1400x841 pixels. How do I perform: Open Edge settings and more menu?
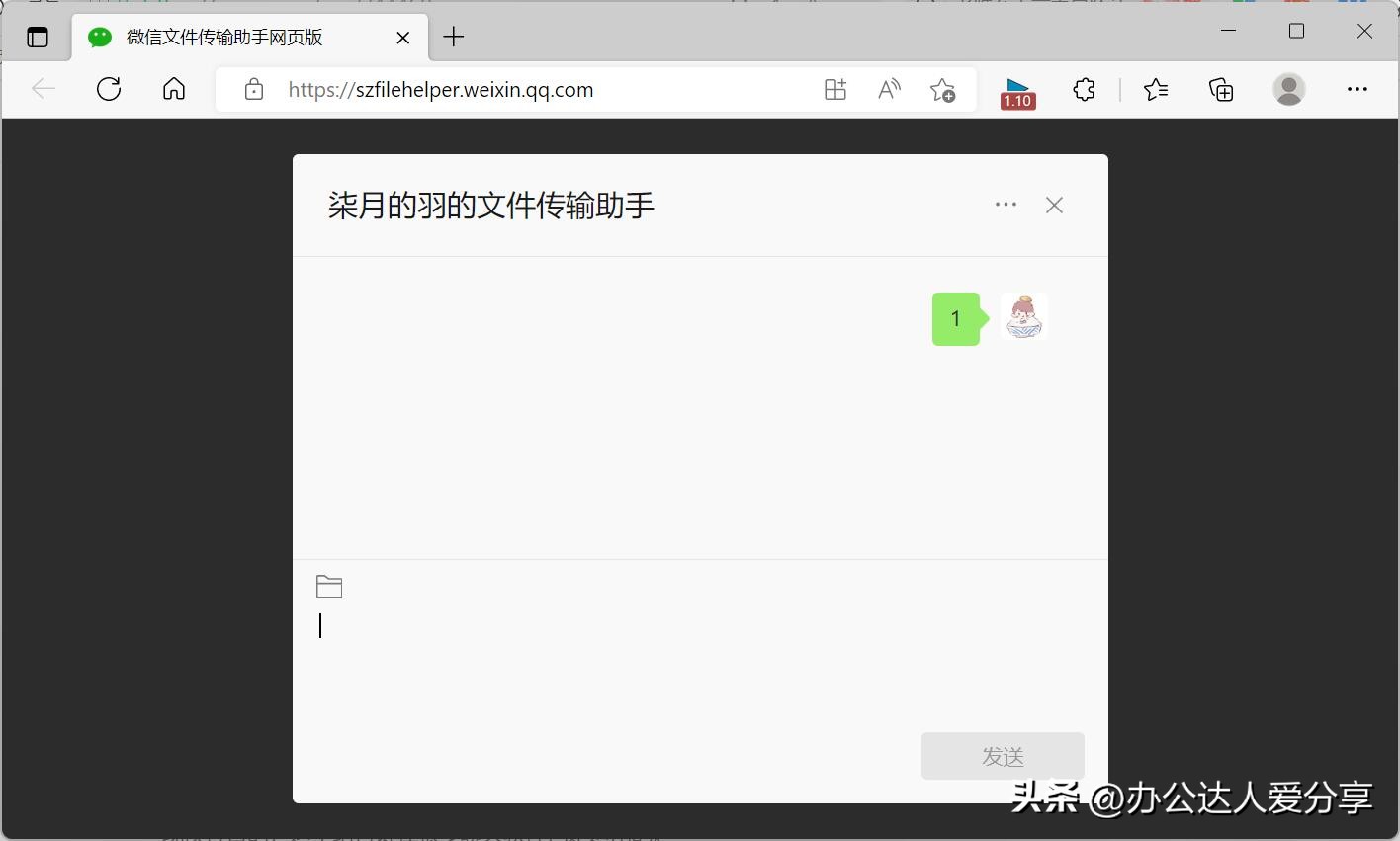pos(1356,89)
